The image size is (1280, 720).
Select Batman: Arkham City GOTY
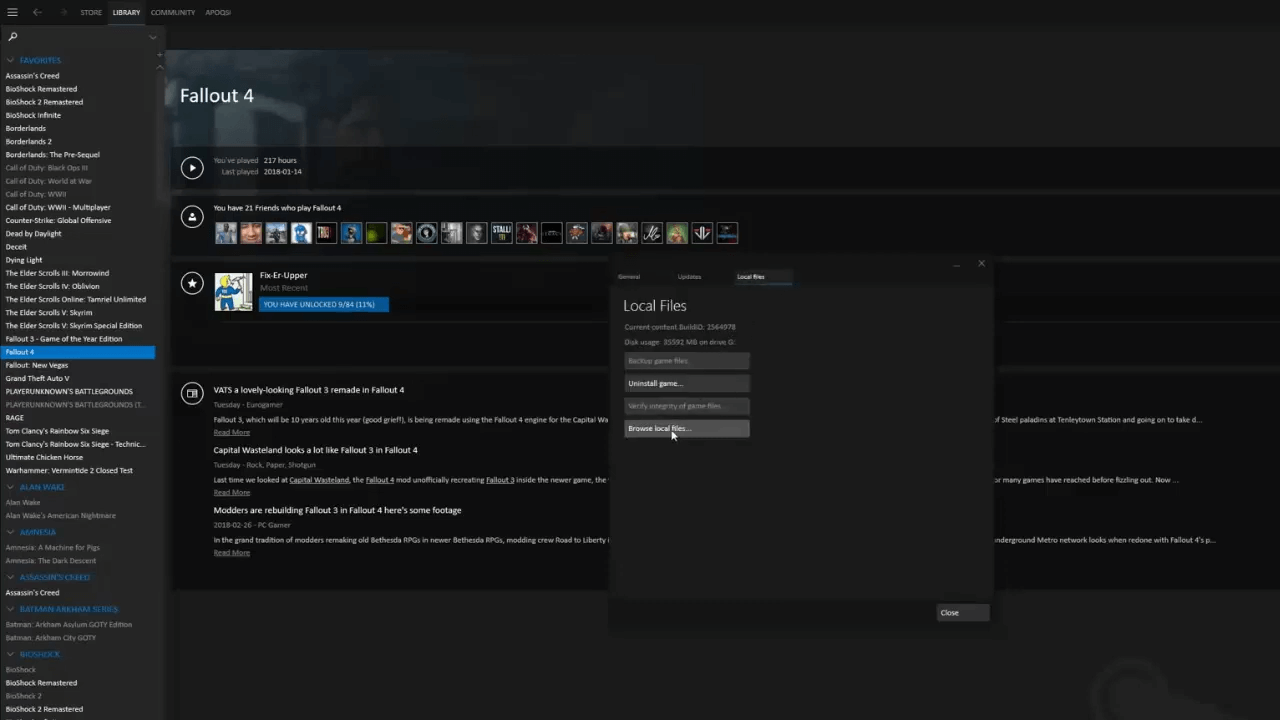pyautogui.click(x=51, y=637)
